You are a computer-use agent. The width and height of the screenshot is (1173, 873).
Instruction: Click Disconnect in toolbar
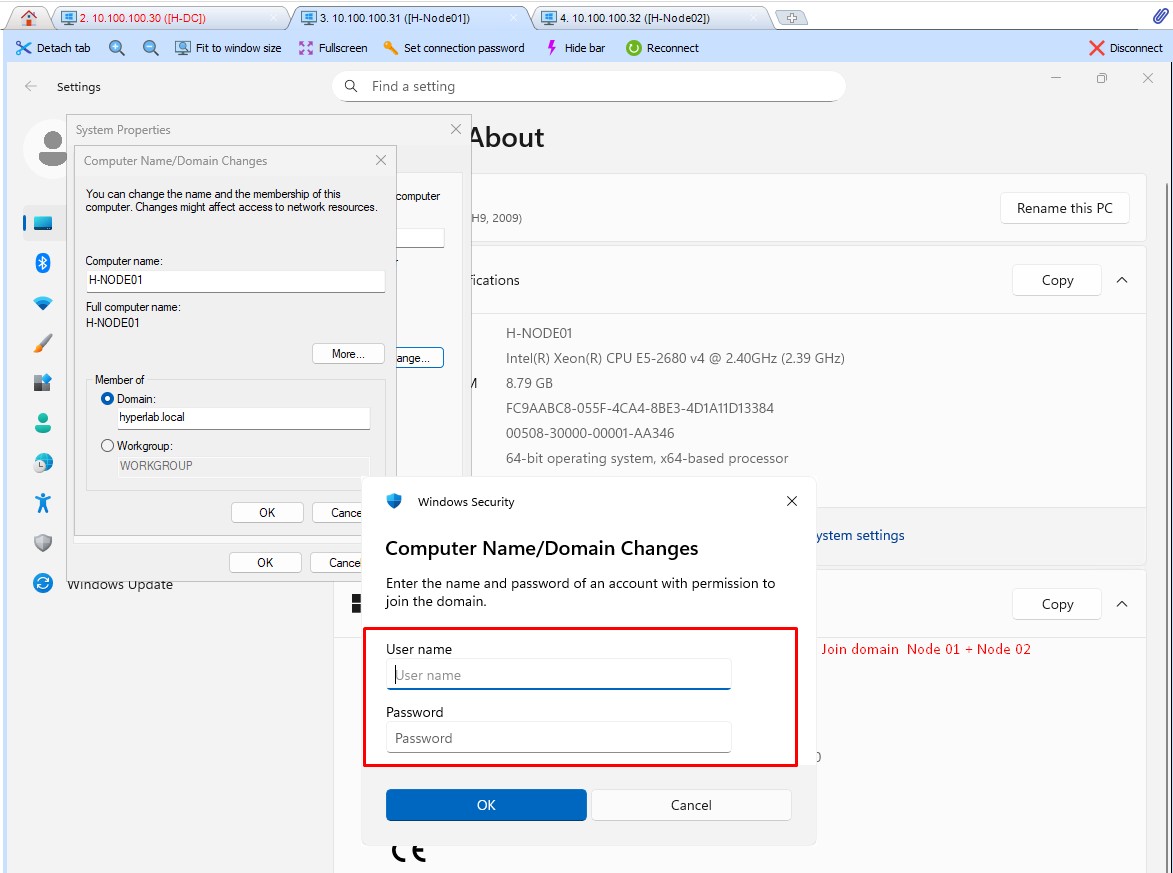tap(1125, 48)
